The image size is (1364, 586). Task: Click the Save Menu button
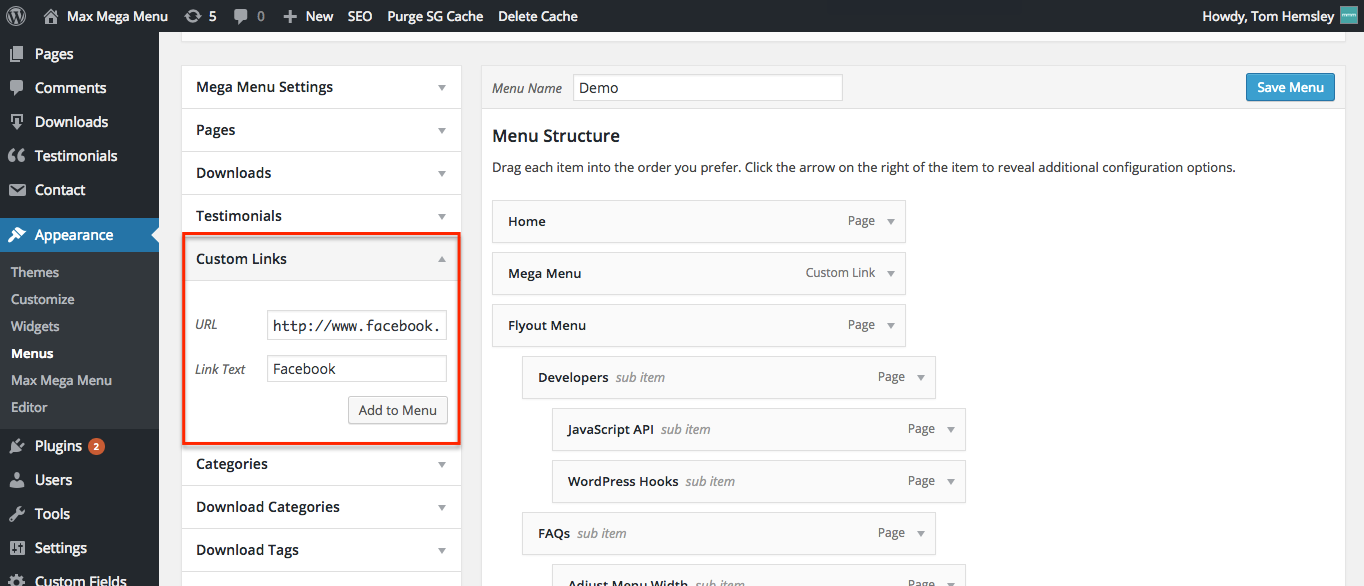(x=1290, y=87)
